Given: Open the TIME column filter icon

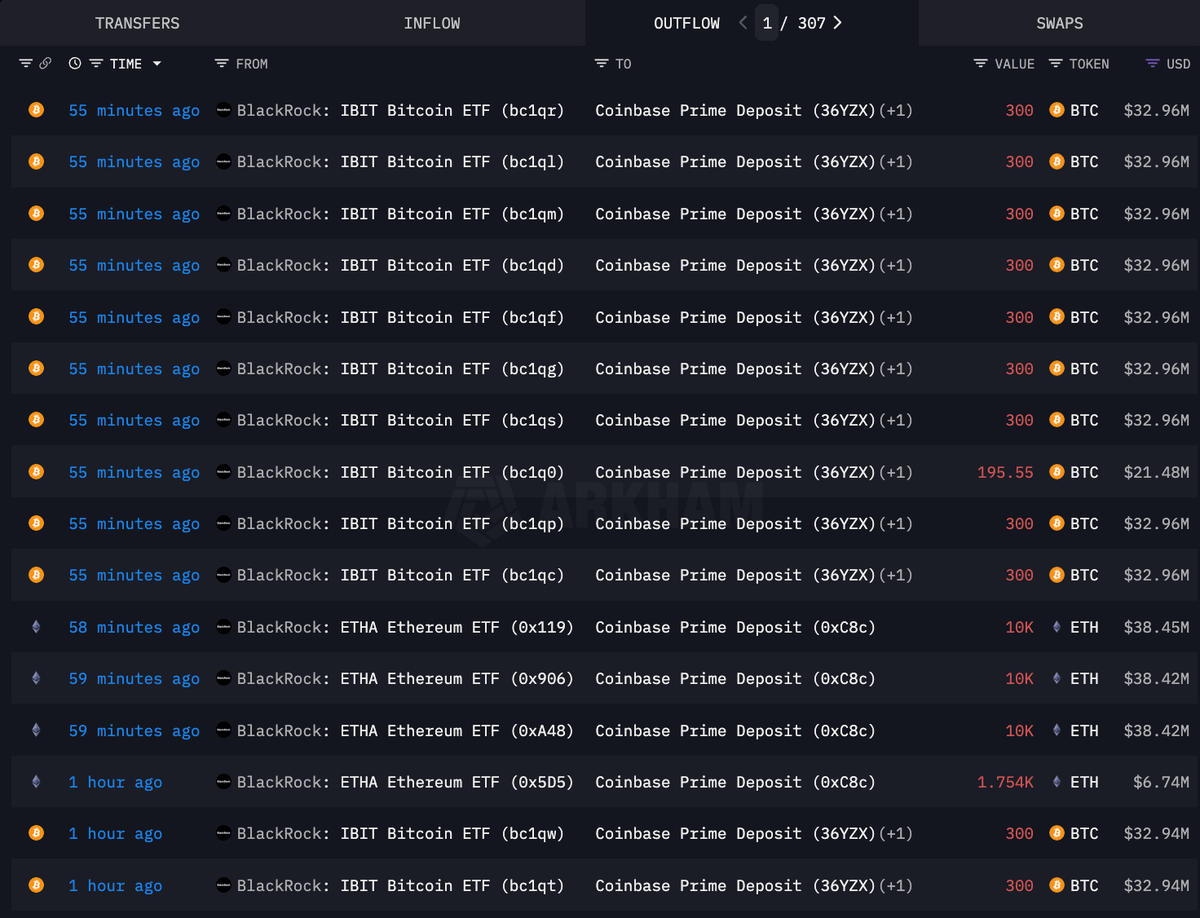Looking at the screenshot, I should pos(96,63).
